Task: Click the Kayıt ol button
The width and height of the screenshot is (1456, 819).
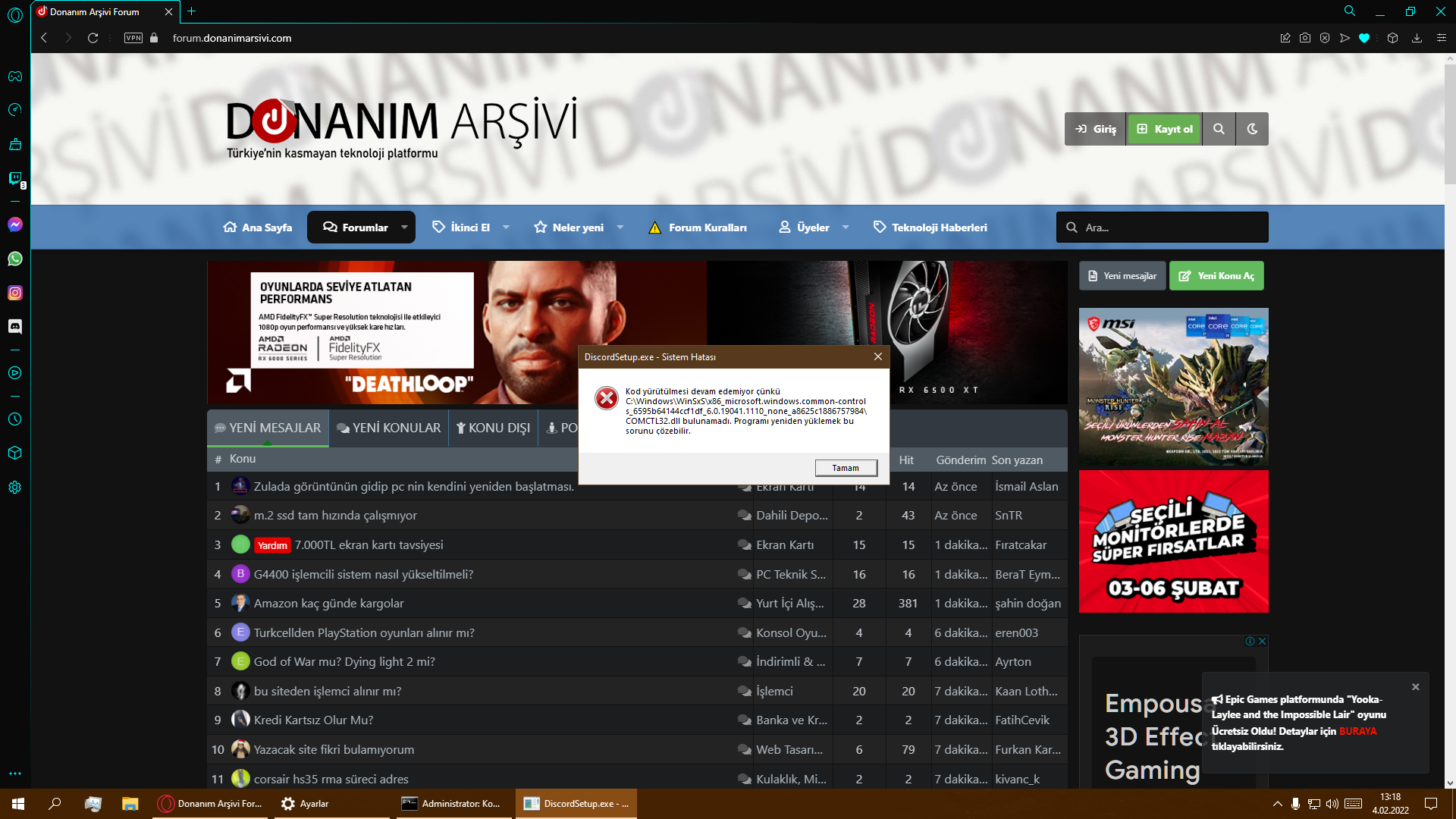Action: tap(1164, 129)
